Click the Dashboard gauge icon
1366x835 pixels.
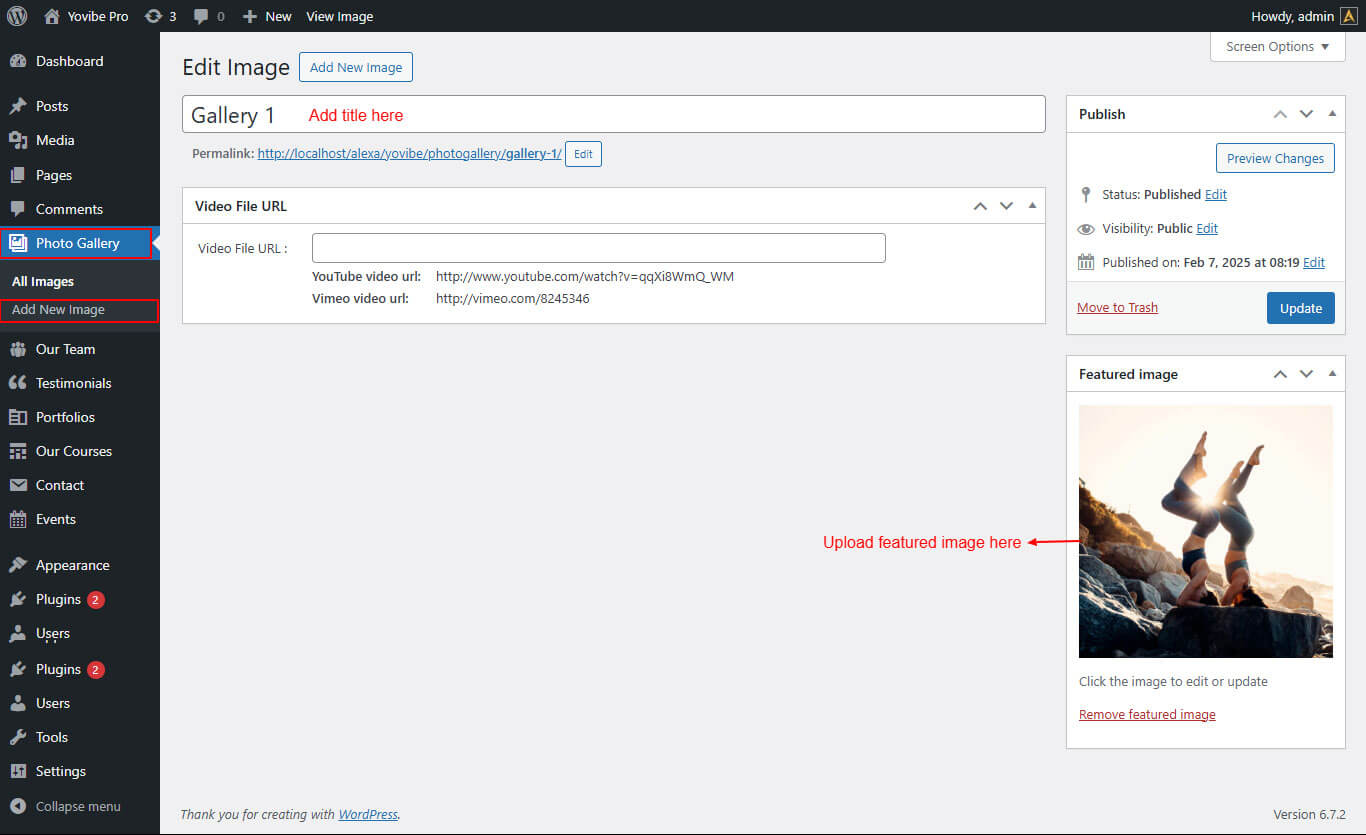point(18,61)
